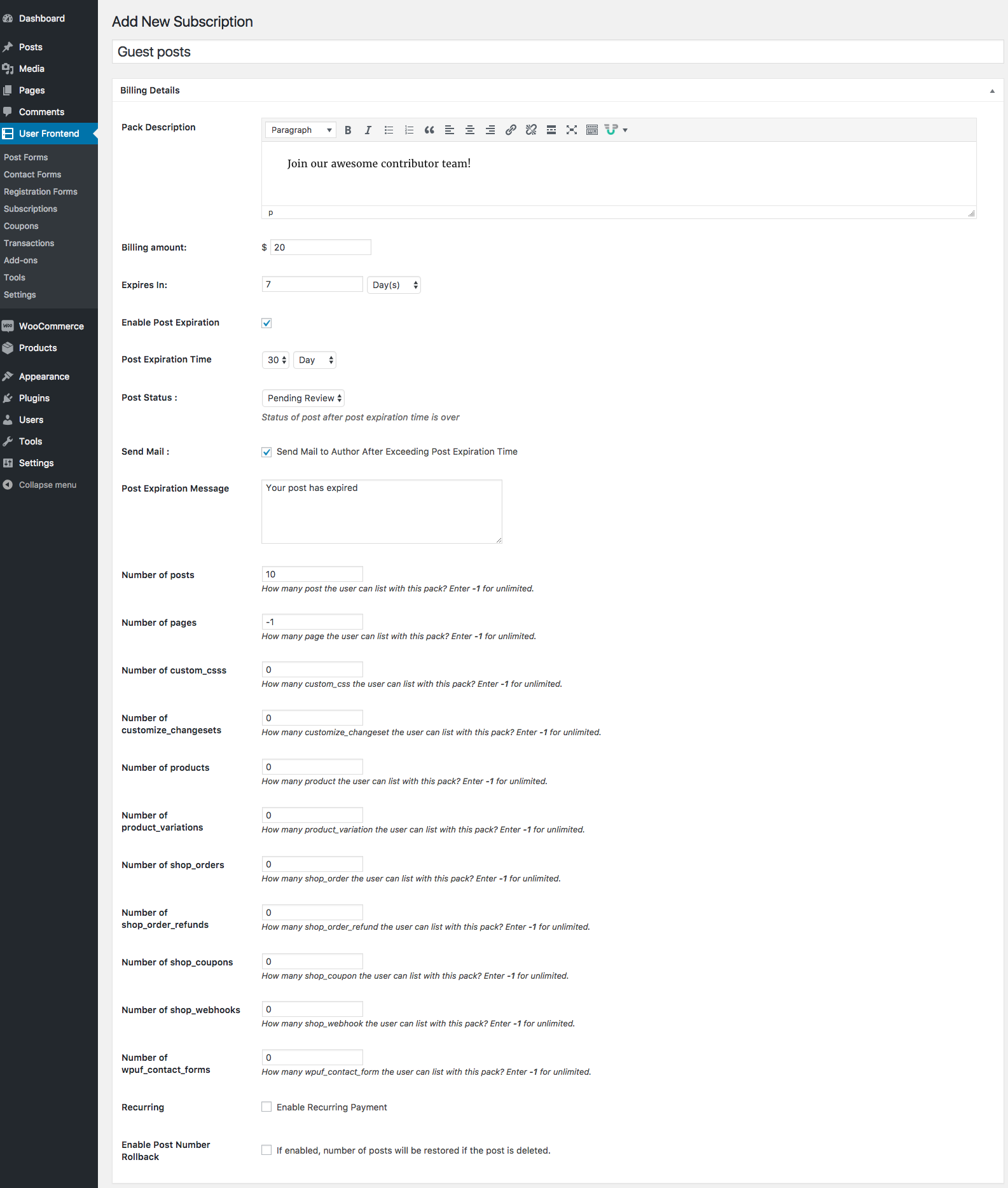Screen dimensions: 1008x1188
Task: Click the Plugins plug icon in sidebar
Action: [8, 398]
